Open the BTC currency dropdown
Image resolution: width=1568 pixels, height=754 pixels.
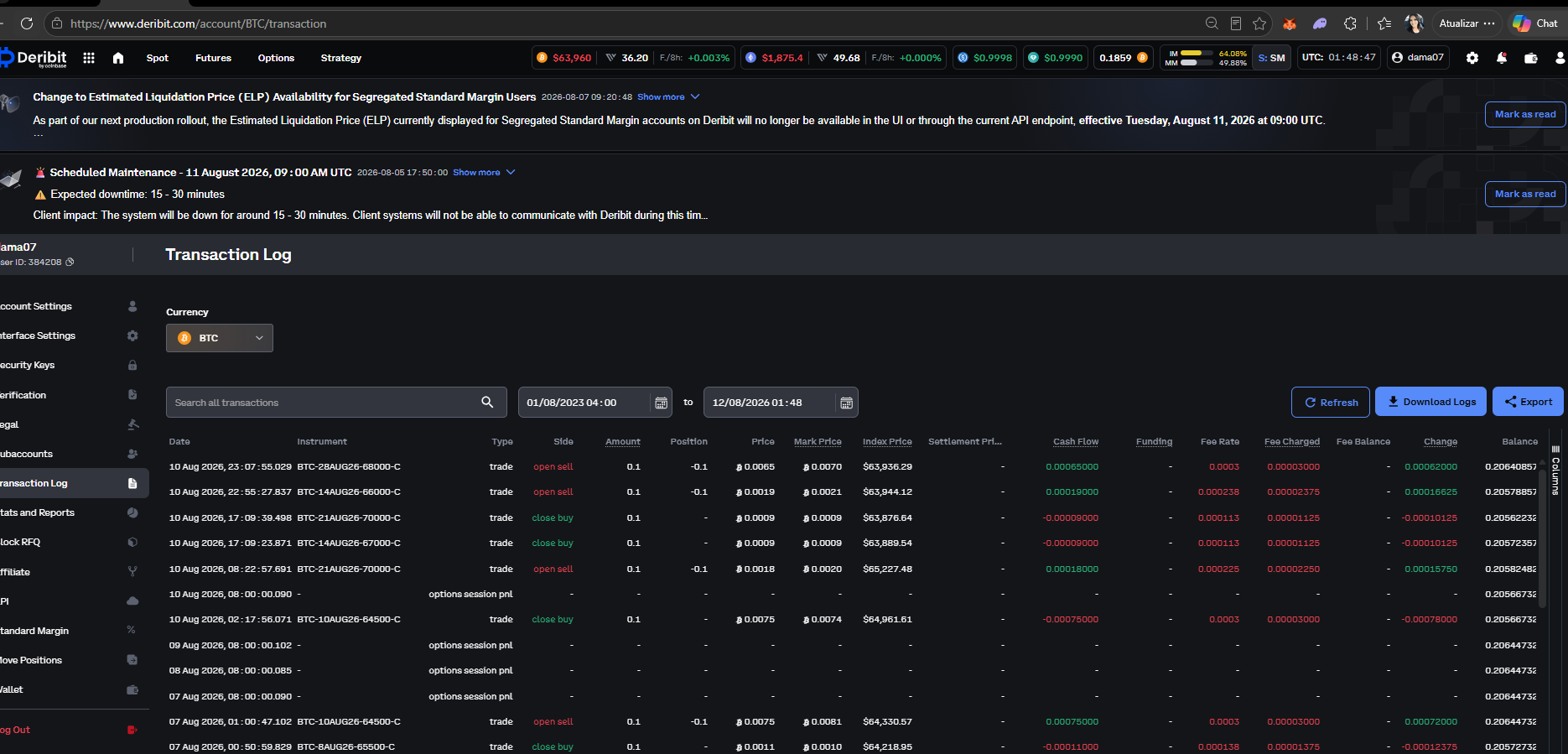click(220, 338)
